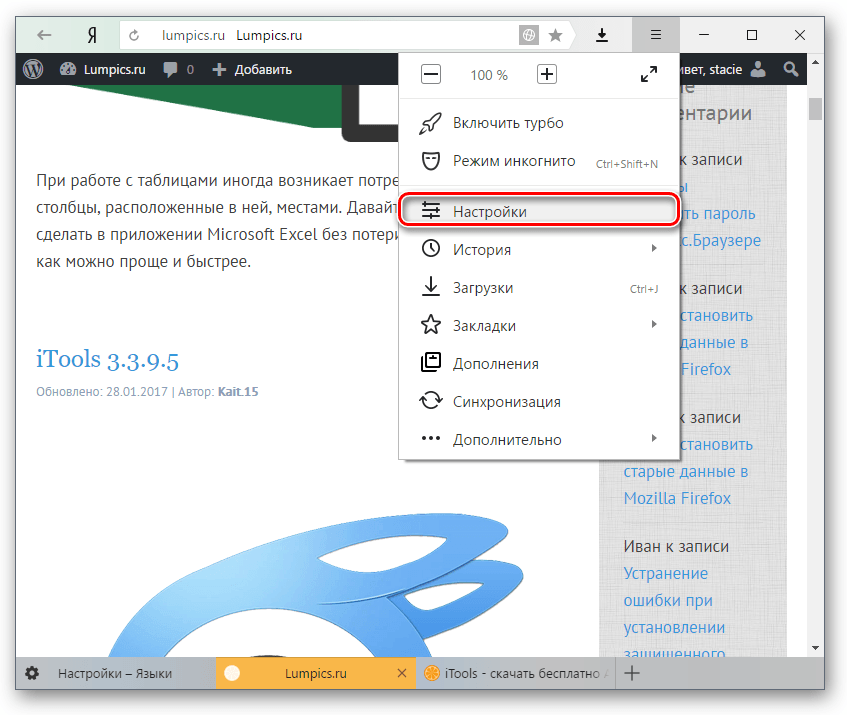Open the iTools 3.3.9.5 article link
Viewport: 847px width, 715px height.
tap(107, 360)
